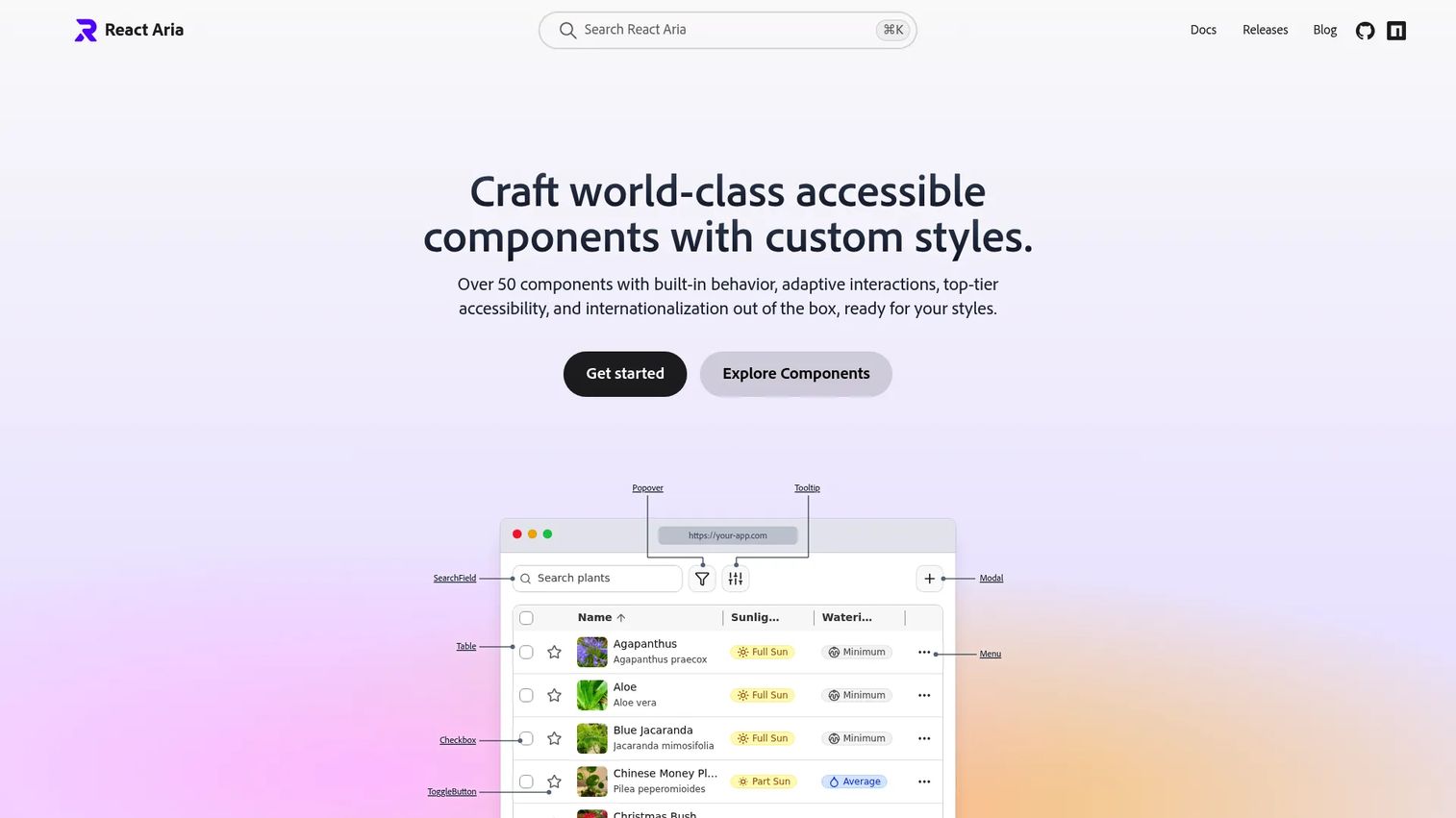Image resolution: width=1456 pixels, height=818 pixels.
Task: Select the Blue Jacaranda row checkbox
Action: [x=526, y=738]
